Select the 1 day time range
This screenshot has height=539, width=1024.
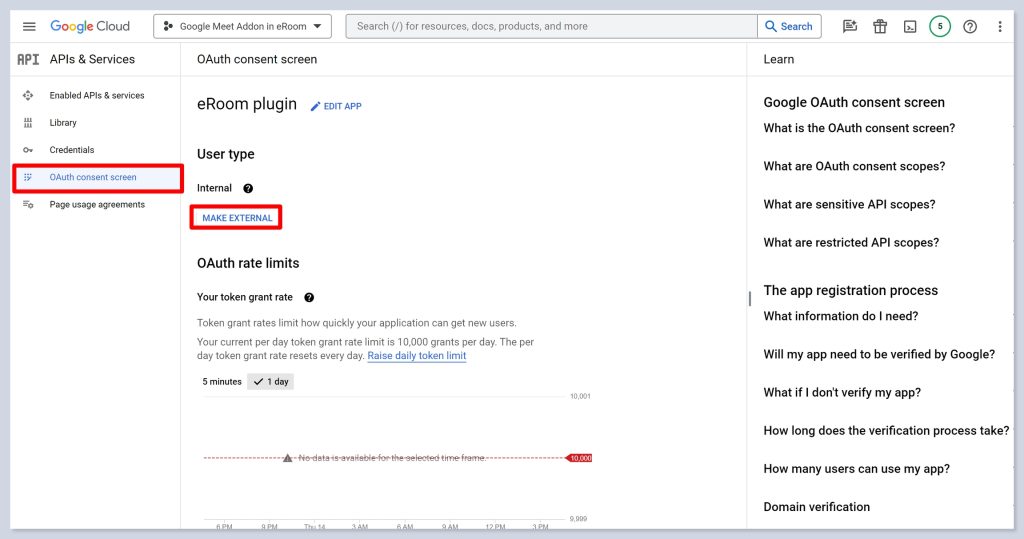point(271,382)
